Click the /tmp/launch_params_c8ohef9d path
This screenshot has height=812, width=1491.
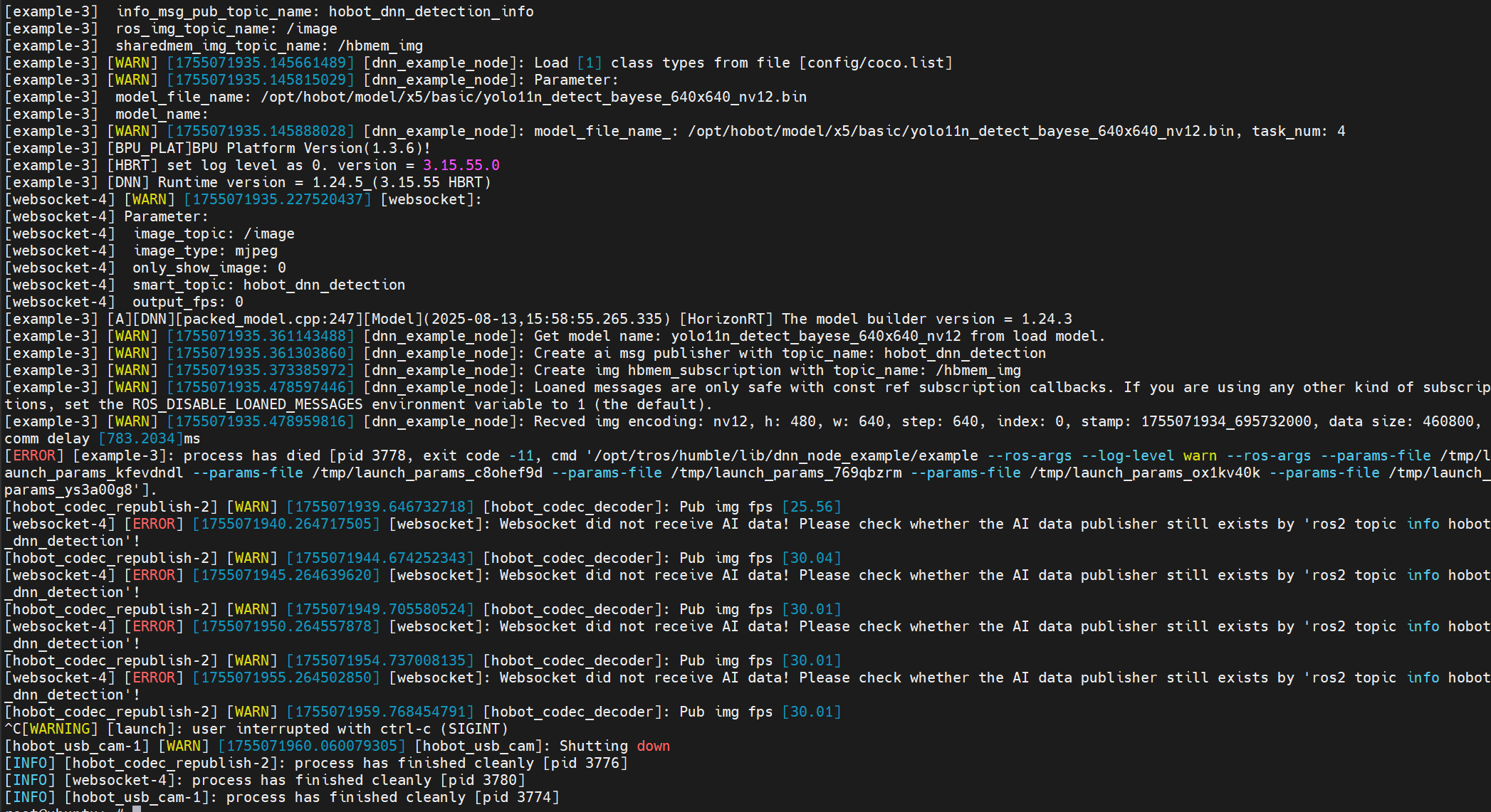[x=427, y=473]
